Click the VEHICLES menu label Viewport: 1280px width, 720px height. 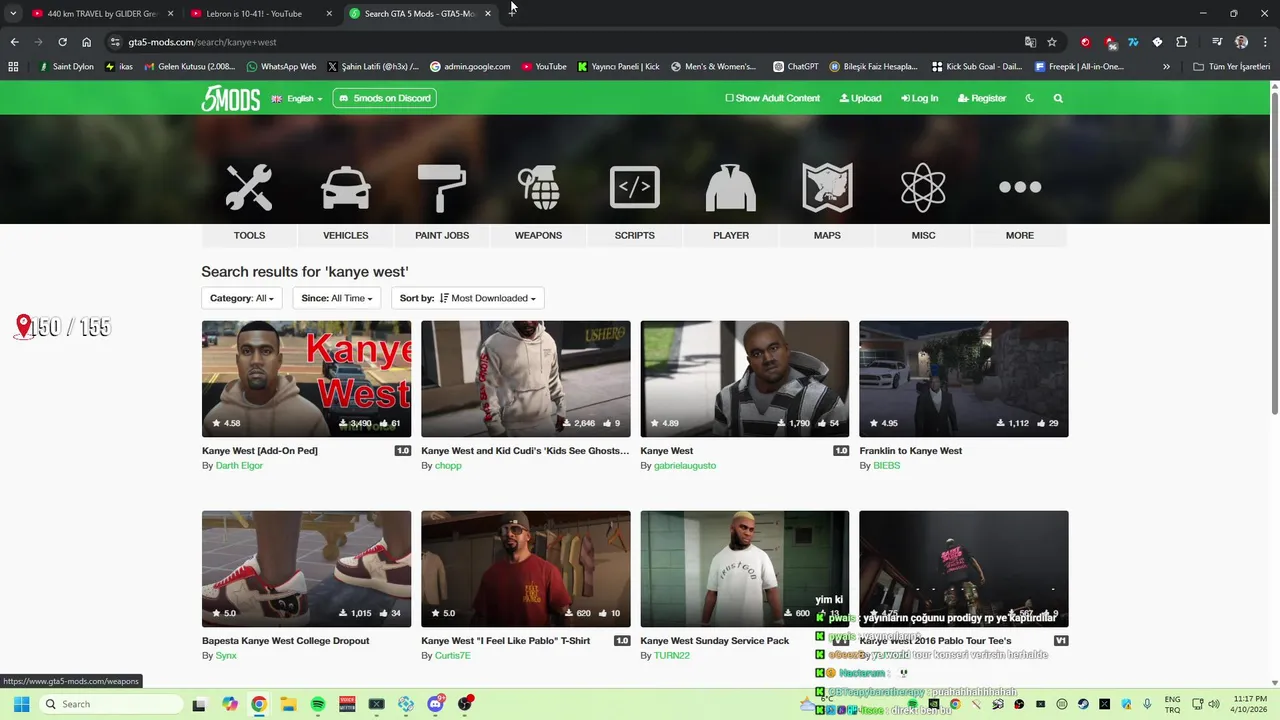(346, 235)
